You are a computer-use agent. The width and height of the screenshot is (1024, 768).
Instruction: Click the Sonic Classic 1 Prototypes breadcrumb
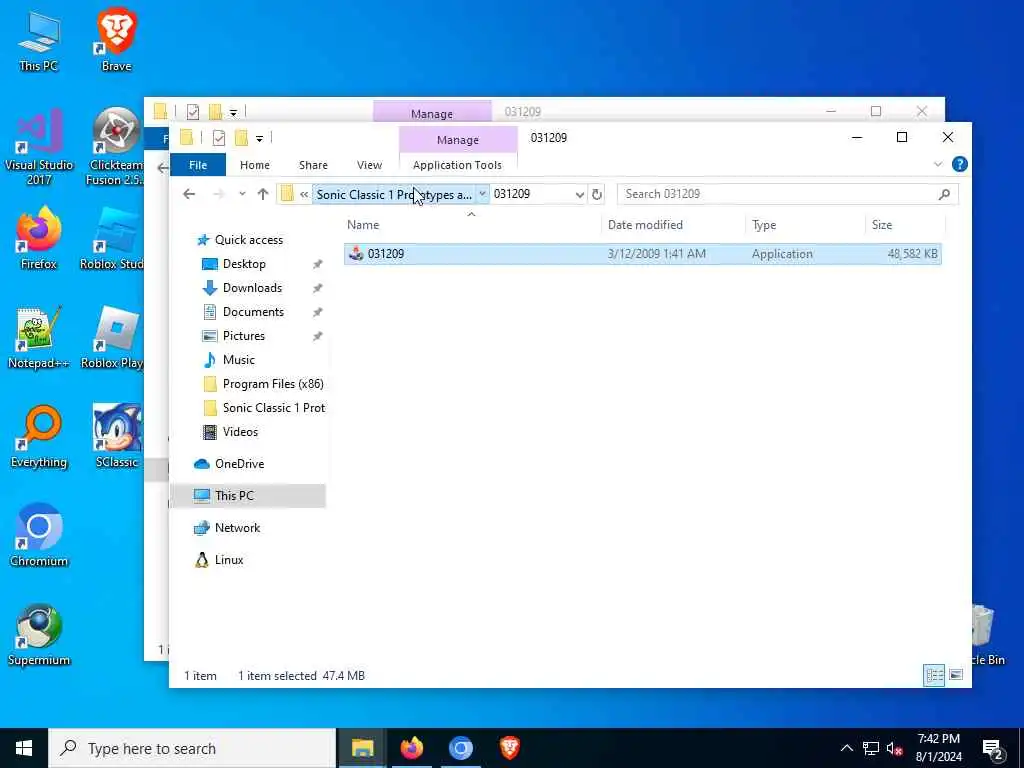pyautogui.click(x=394, y=195)
